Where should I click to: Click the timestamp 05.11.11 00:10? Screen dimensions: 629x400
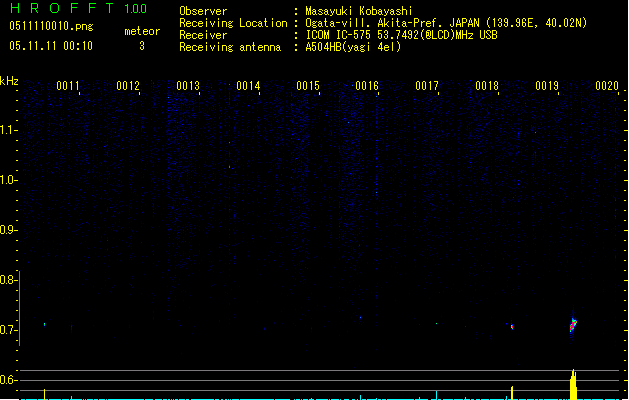click(51, 46)
